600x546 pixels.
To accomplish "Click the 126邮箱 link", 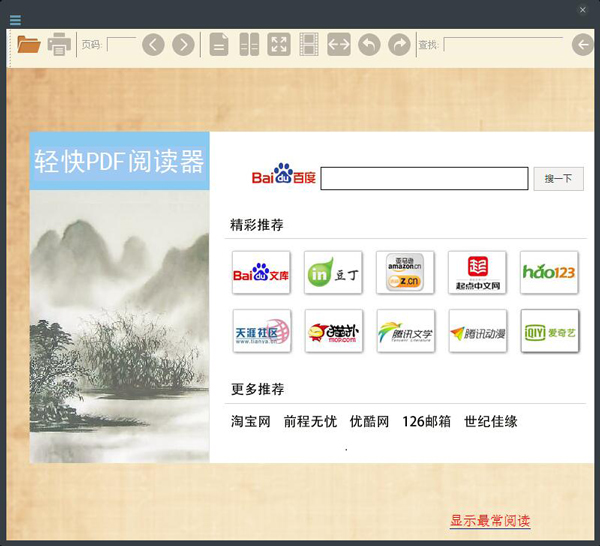I will click(x=426, y=422).
